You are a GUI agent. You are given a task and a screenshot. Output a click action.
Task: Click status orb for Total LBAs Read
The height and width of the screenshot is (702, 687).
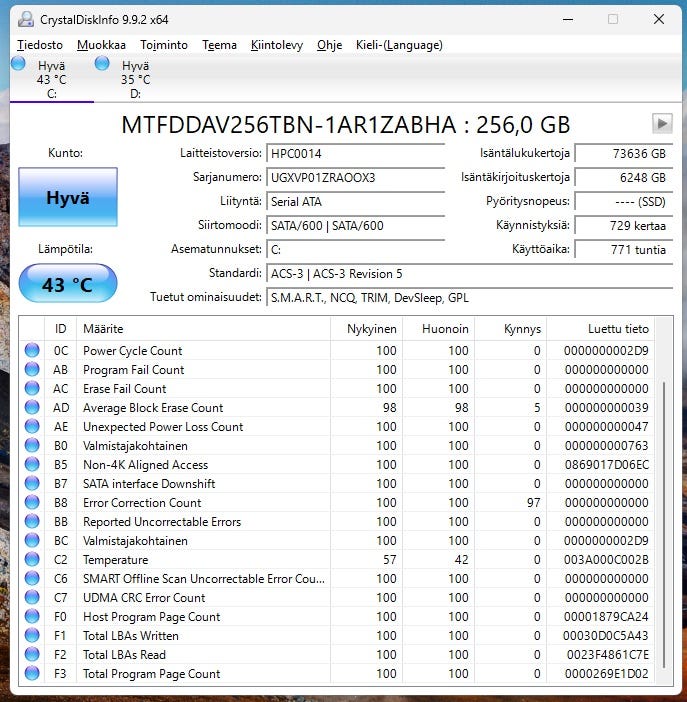[x=32, y=655]
